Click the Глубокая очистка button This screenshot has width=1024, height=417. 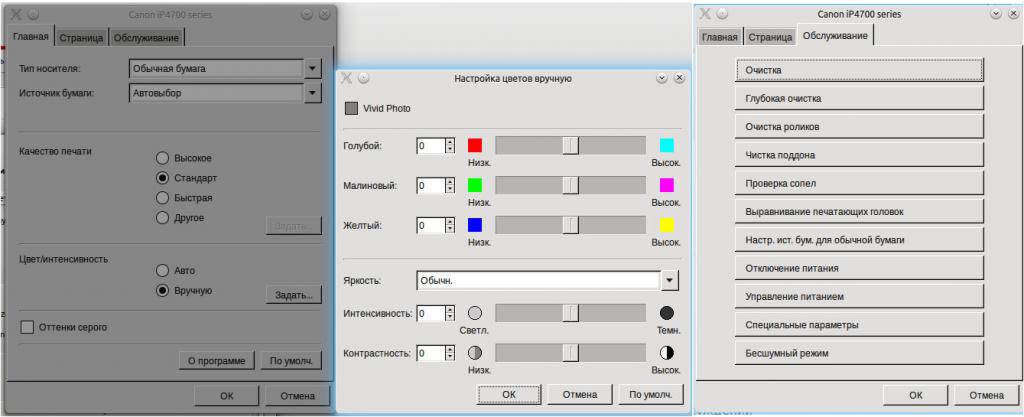click(859, 99)
